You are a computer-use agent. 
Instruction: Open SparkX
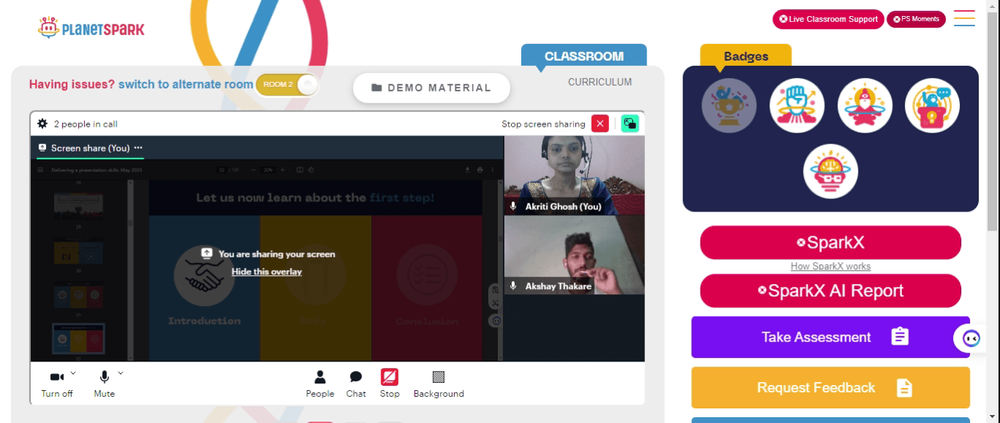coord(830,242)
